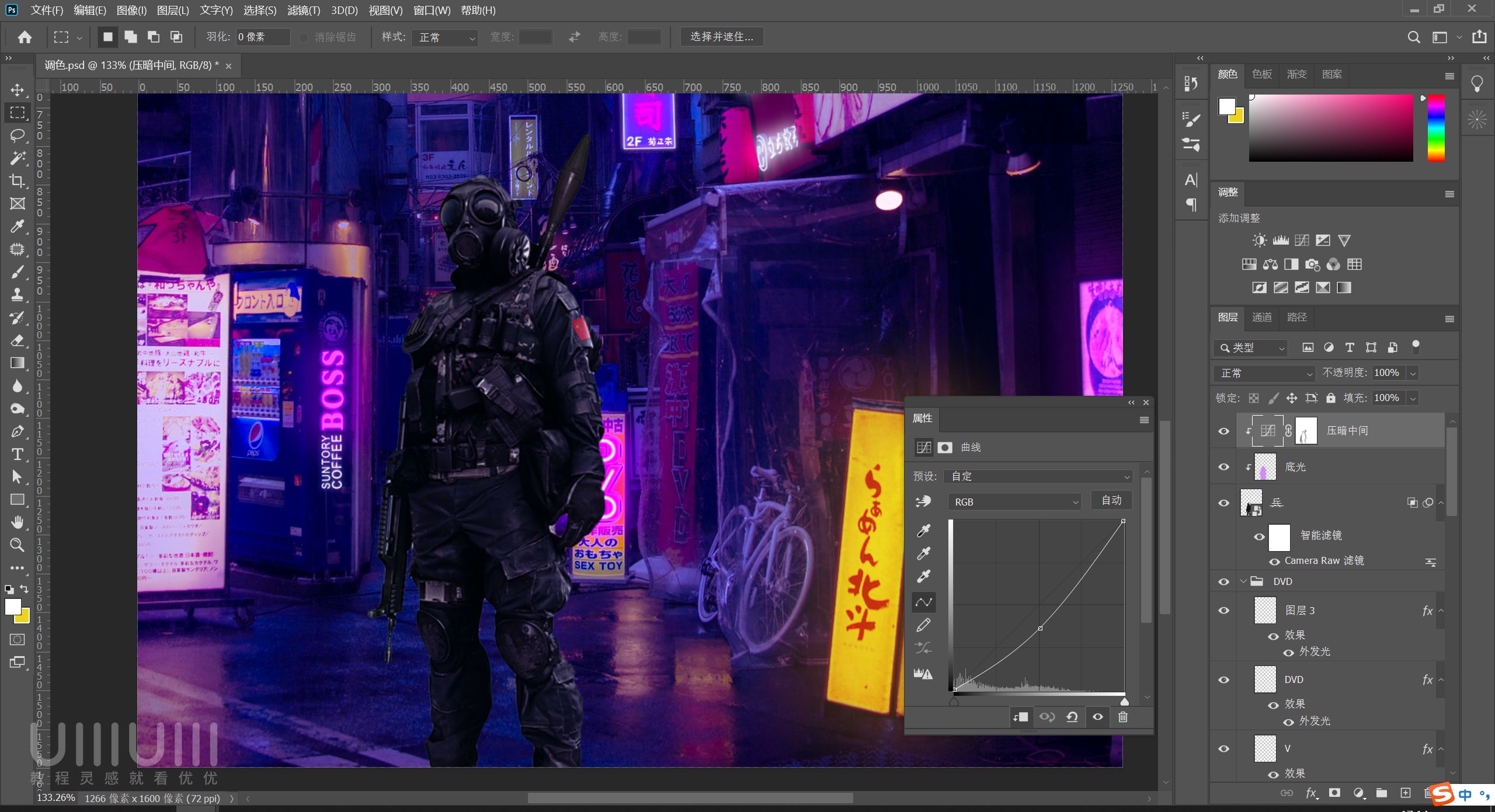Select the Horizontal Type tool
This screenshot has height=812, width=1495.
pyautogui.click(x=18, y=454)
